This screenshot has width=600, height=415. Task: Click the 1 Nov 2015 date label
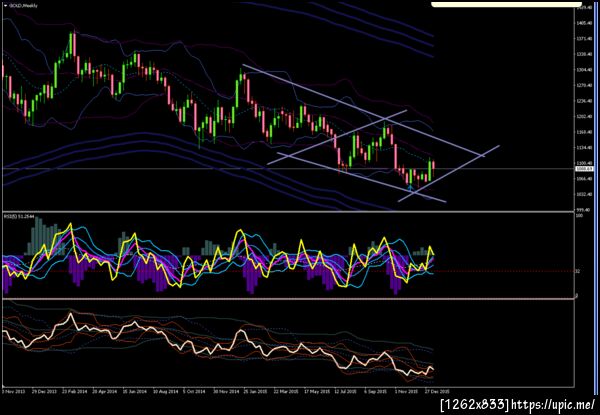(406, 392)
